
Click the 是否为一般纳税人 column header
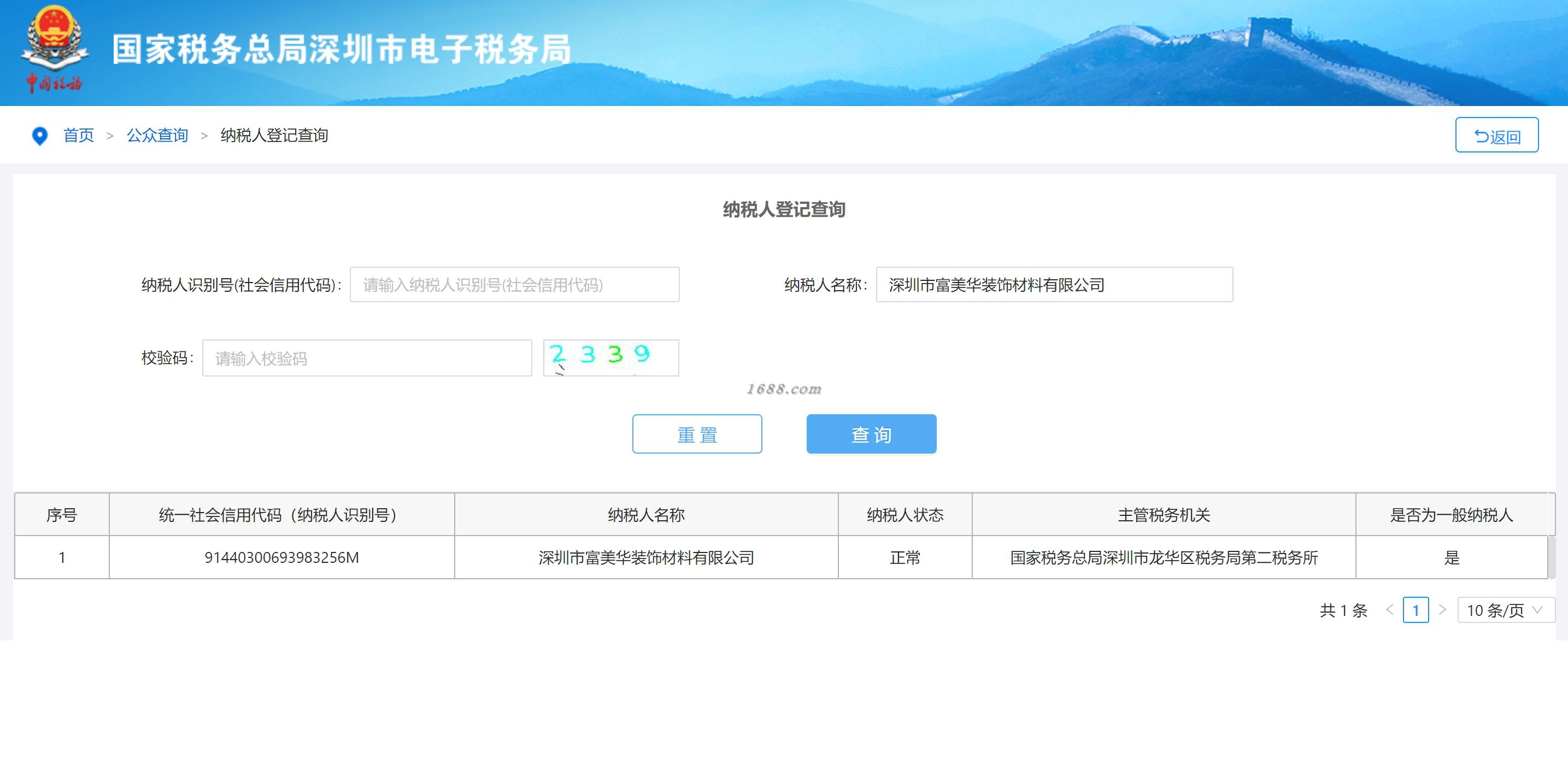pyautogui.click(x=1451, y=515)
